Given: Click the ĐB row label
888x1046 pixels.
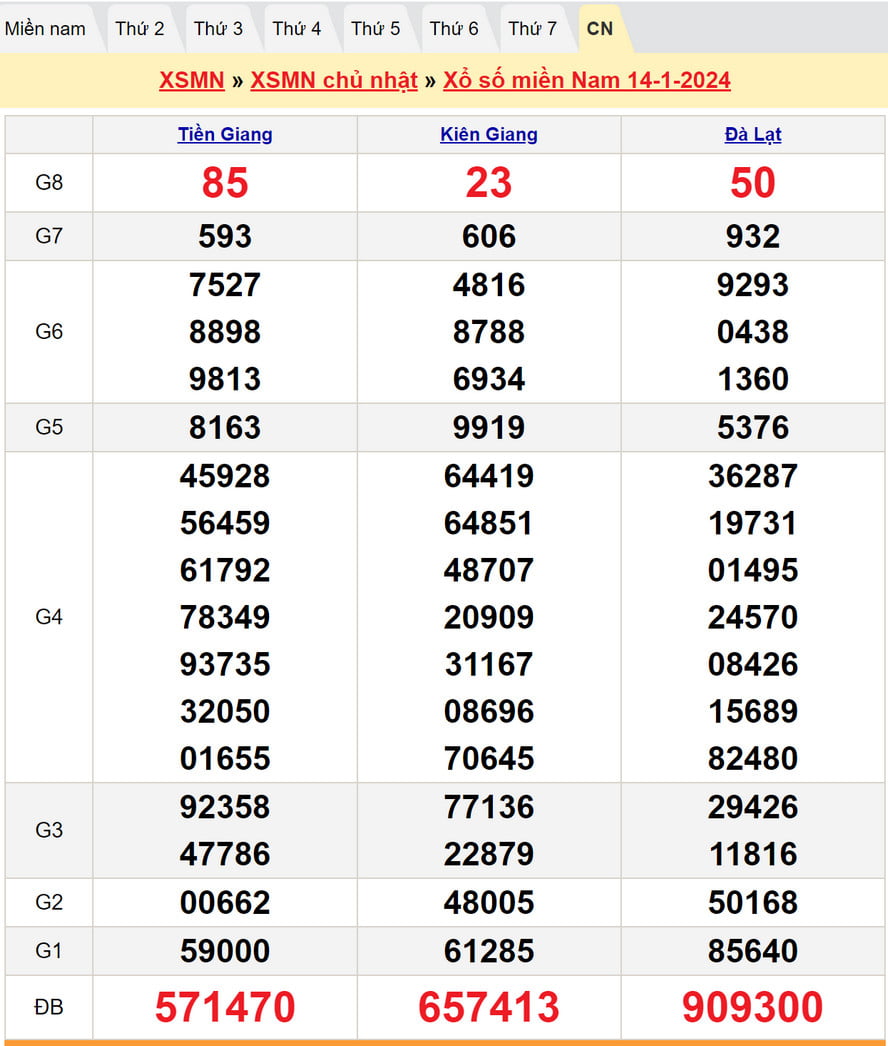Looking at the screenshot, I should (x=49, y=1007).
